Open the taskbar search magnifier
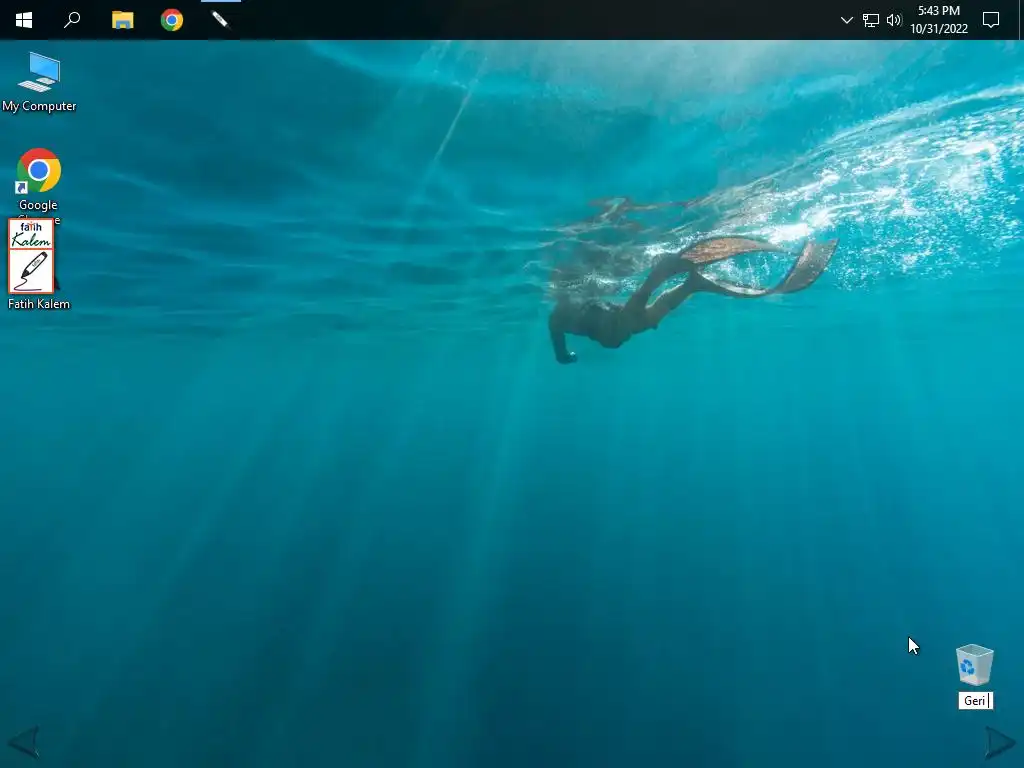 pyautogui.click(x=72, y=20)
